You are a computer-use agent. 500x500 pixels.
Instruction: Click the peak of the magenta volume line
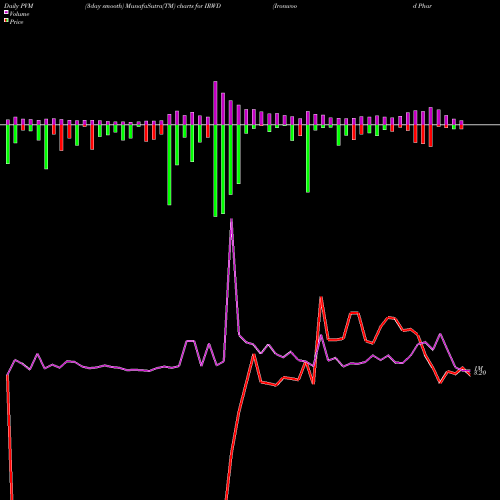[231, 220]
